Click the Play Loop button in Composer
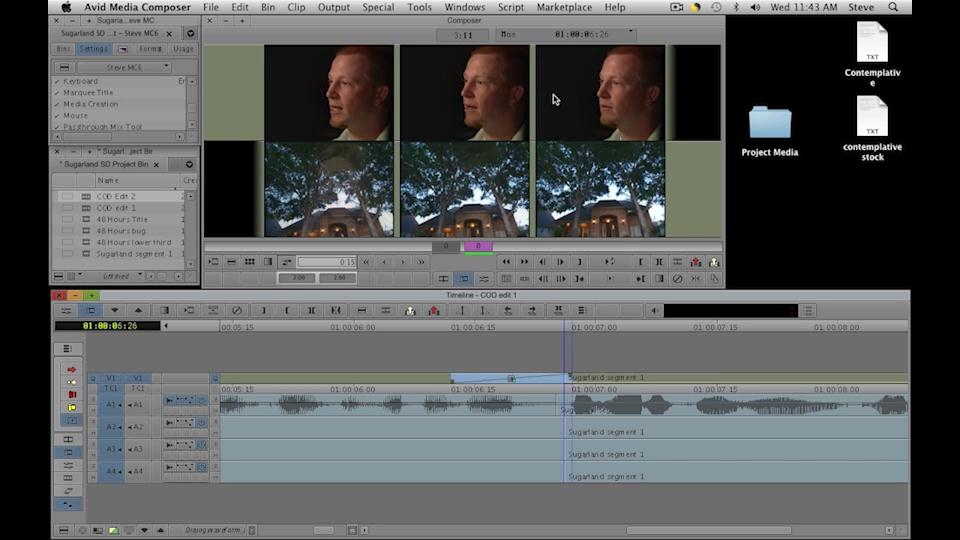 click(x=609, y=262)
